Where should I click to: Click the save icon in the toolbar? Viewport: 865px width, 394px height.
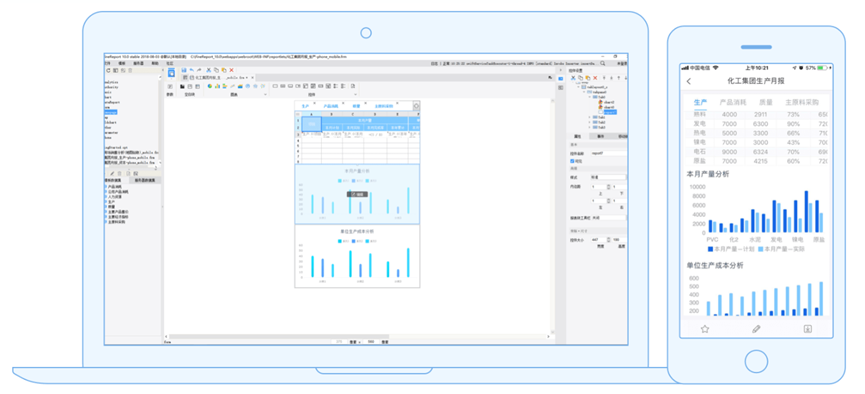[x=184, y=70]
